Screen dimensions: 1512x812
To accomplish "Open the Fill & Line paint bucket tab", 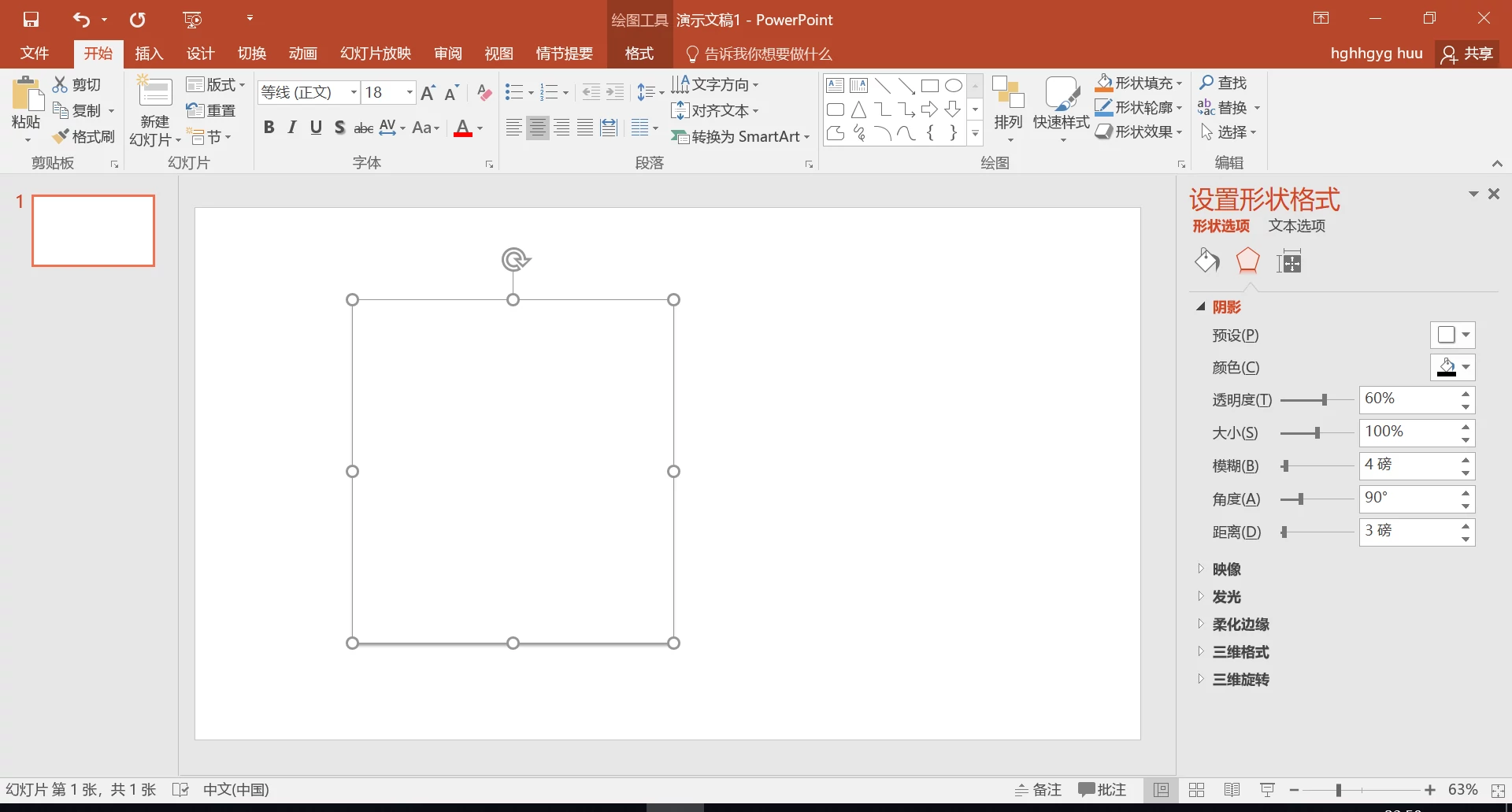I will click(1206, 261).
